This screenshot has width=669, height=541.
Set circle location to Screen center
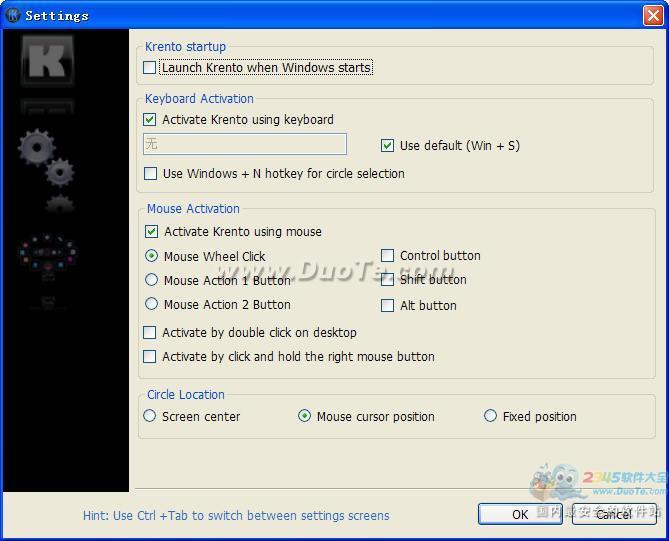click(150, 417)
